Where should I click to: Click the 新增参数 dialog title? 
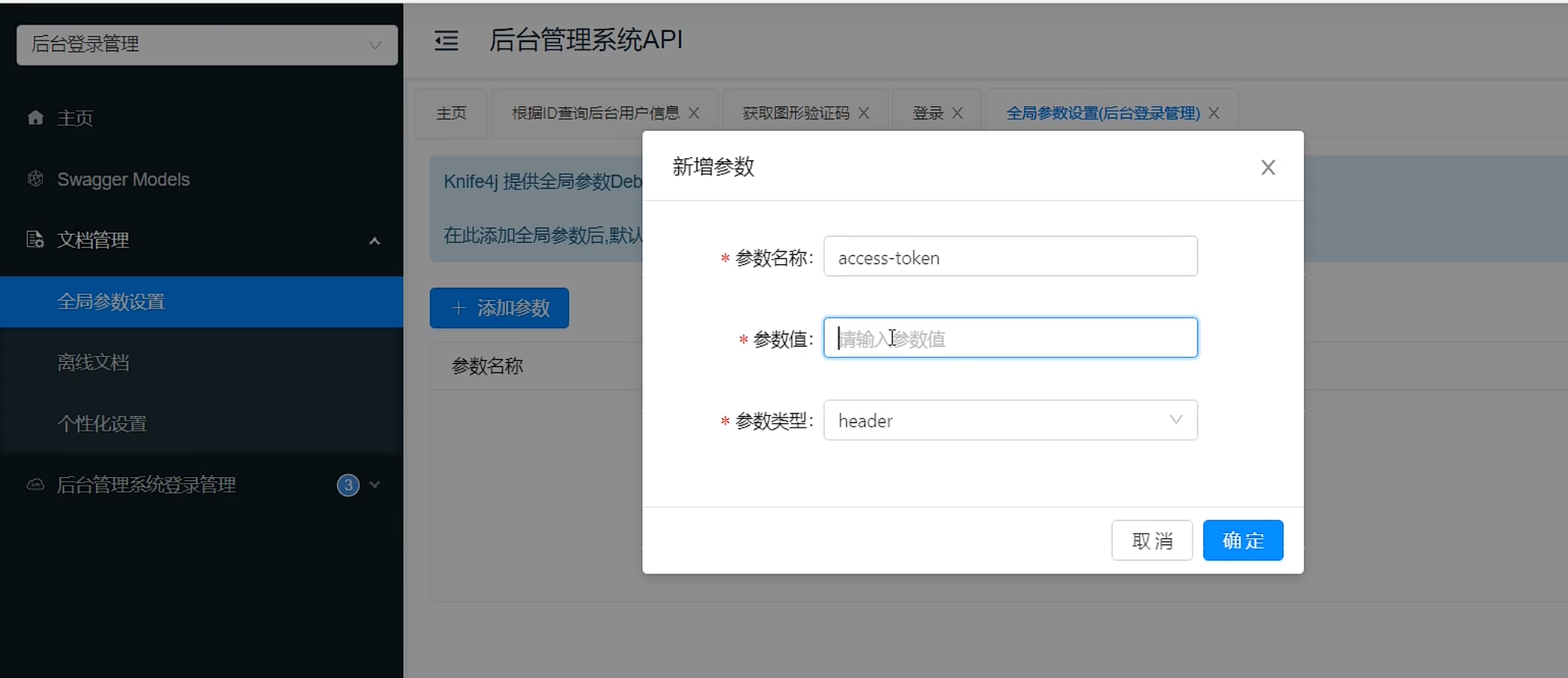pyautogui.click(x=713, y=166)
